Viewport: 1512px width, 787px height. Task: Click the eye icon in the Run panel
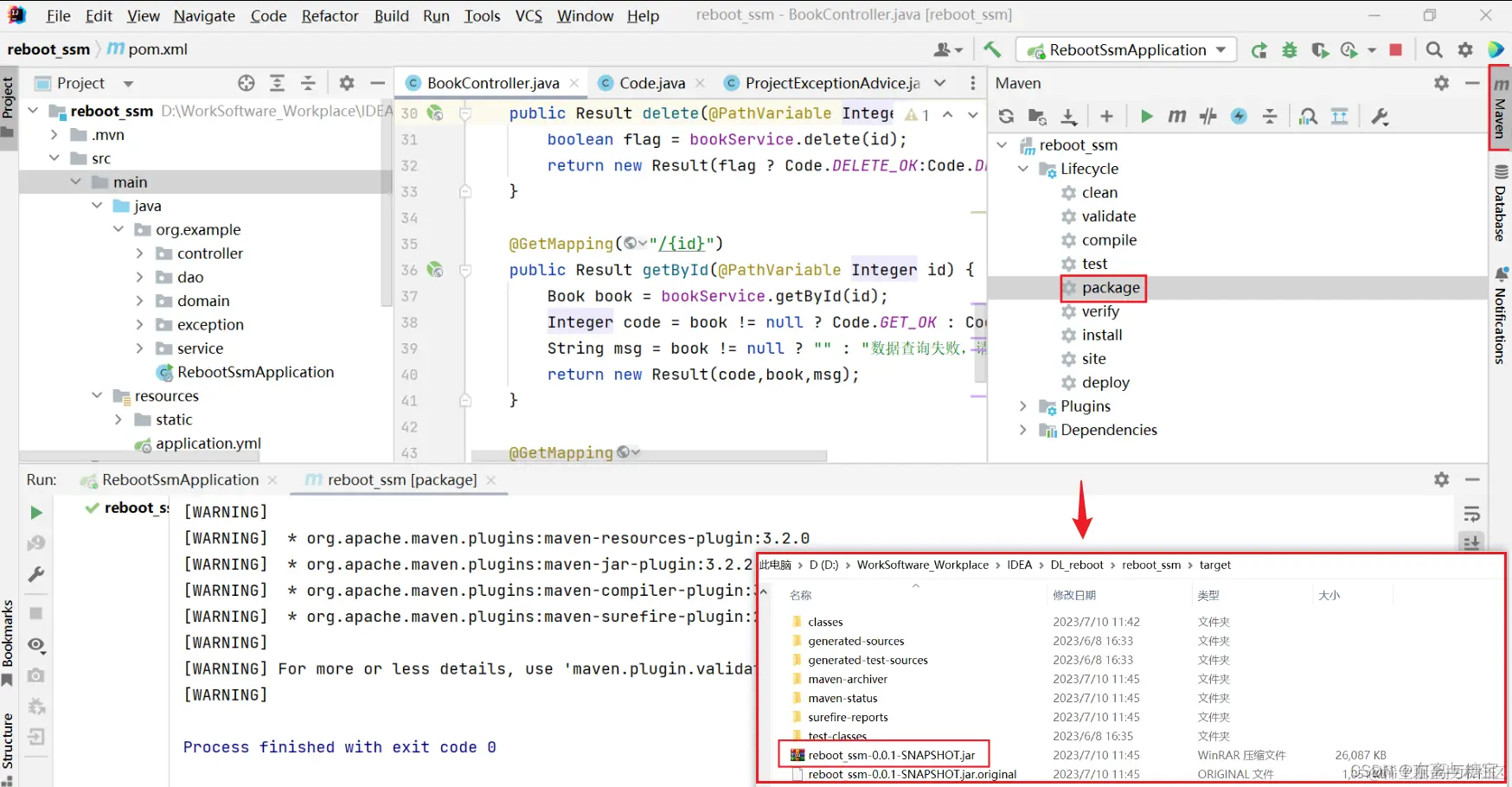(x=36, y=645)
